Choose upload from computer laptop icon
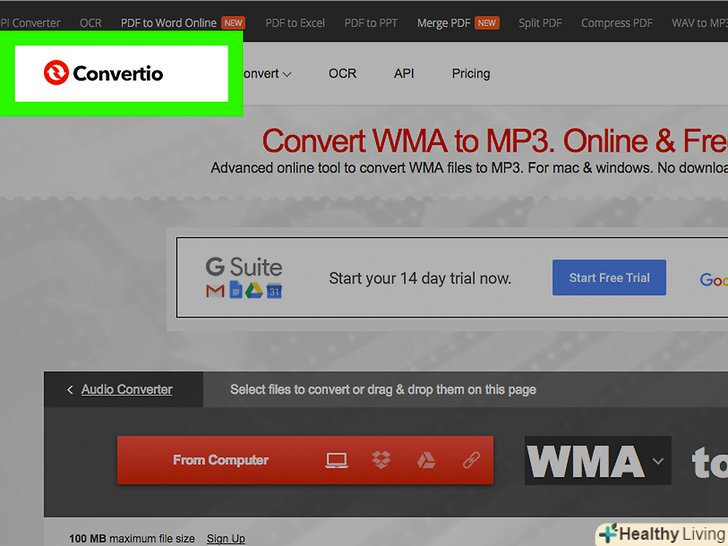 [x=336, y=460]
